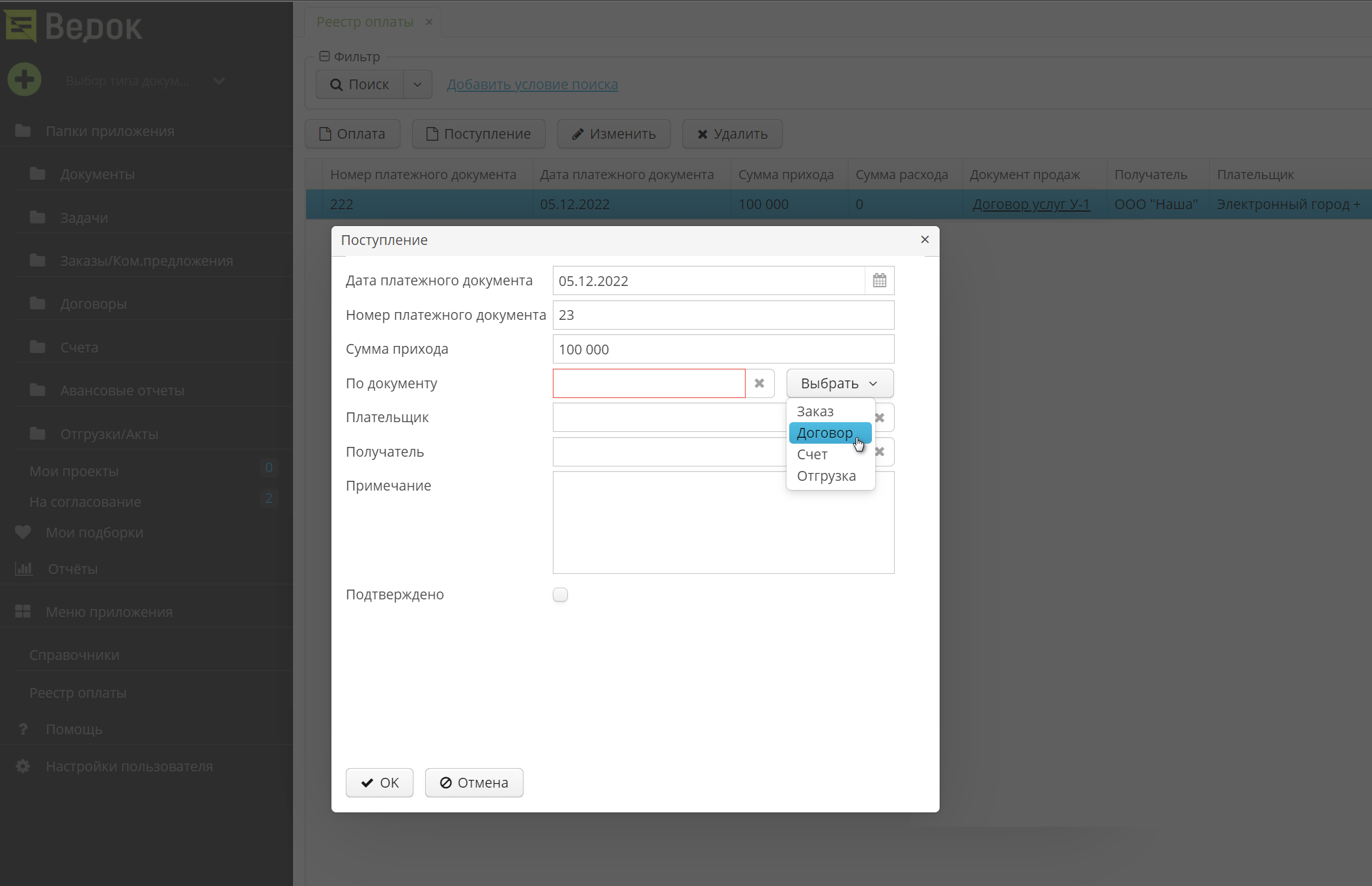Viewport: 1372px width, 886px height.
Task: Click the Помощь question mark icon
Action: (x=23, y=728)
